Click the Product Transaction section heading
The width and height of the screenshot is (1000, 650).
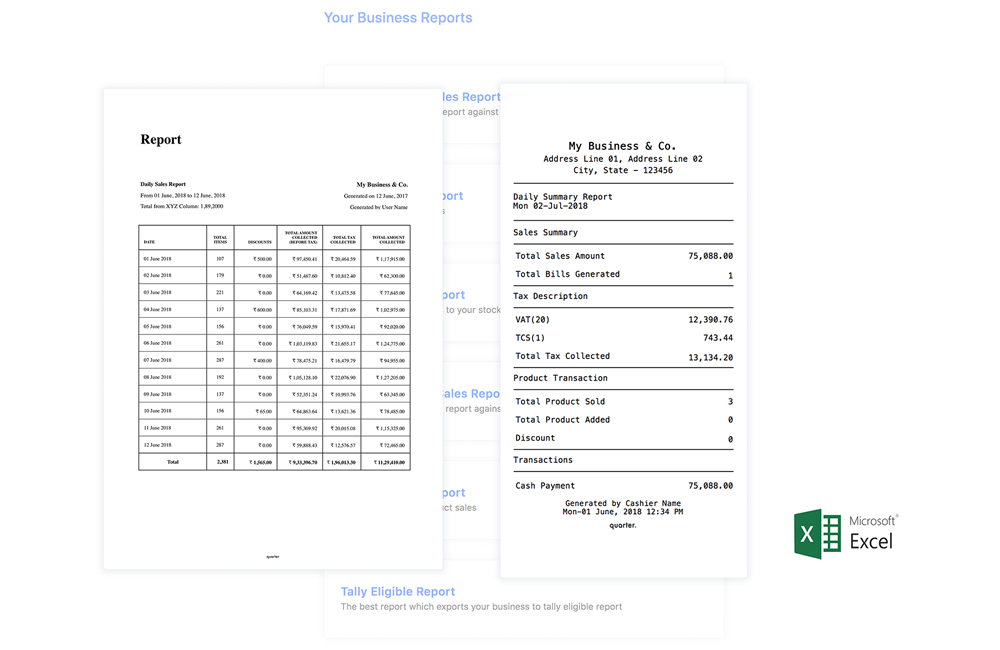(x=560, y=378)
